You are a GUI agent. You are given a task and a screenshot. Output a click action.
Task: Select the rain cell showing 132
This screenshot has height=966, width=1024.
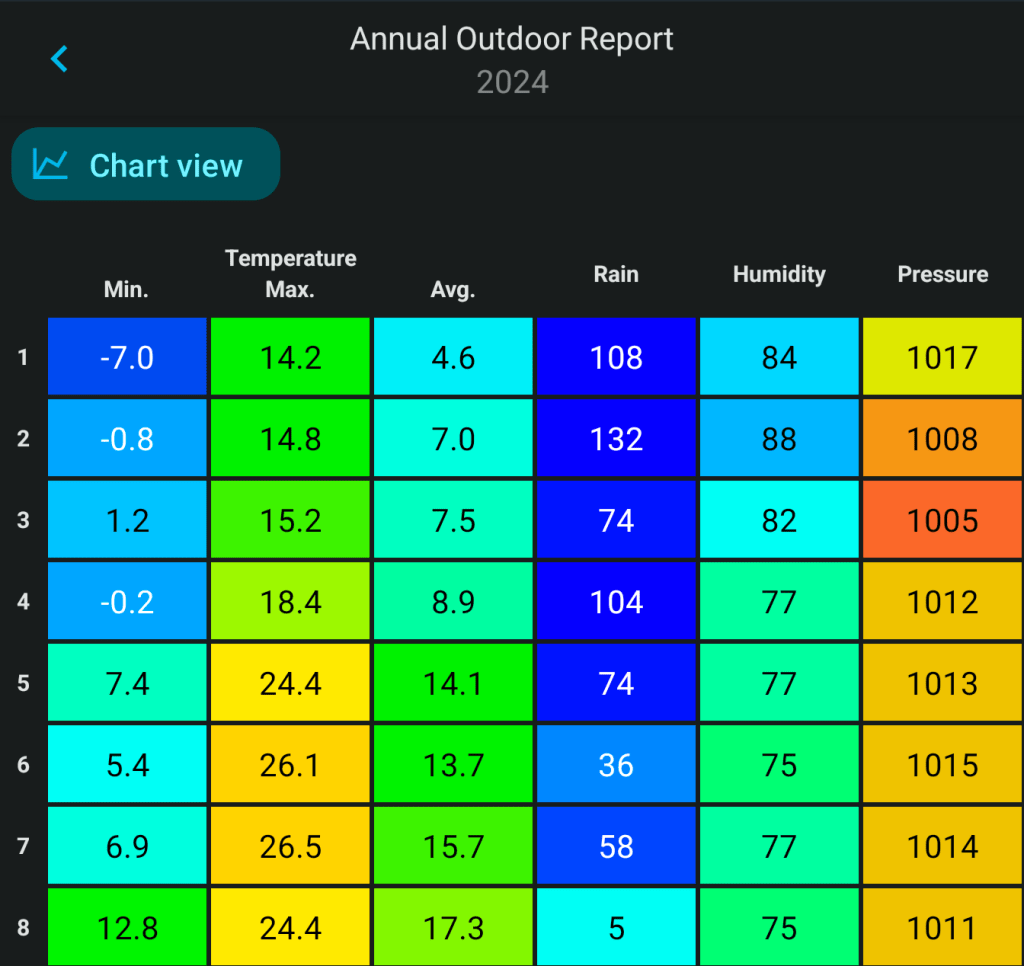pos(616,439)
